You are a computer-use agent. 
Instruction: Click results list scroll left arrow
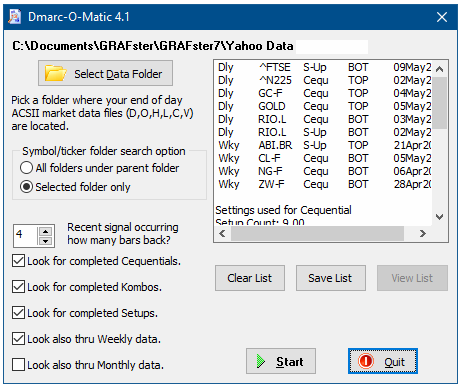pyautogui.click(x=222, y=234)
